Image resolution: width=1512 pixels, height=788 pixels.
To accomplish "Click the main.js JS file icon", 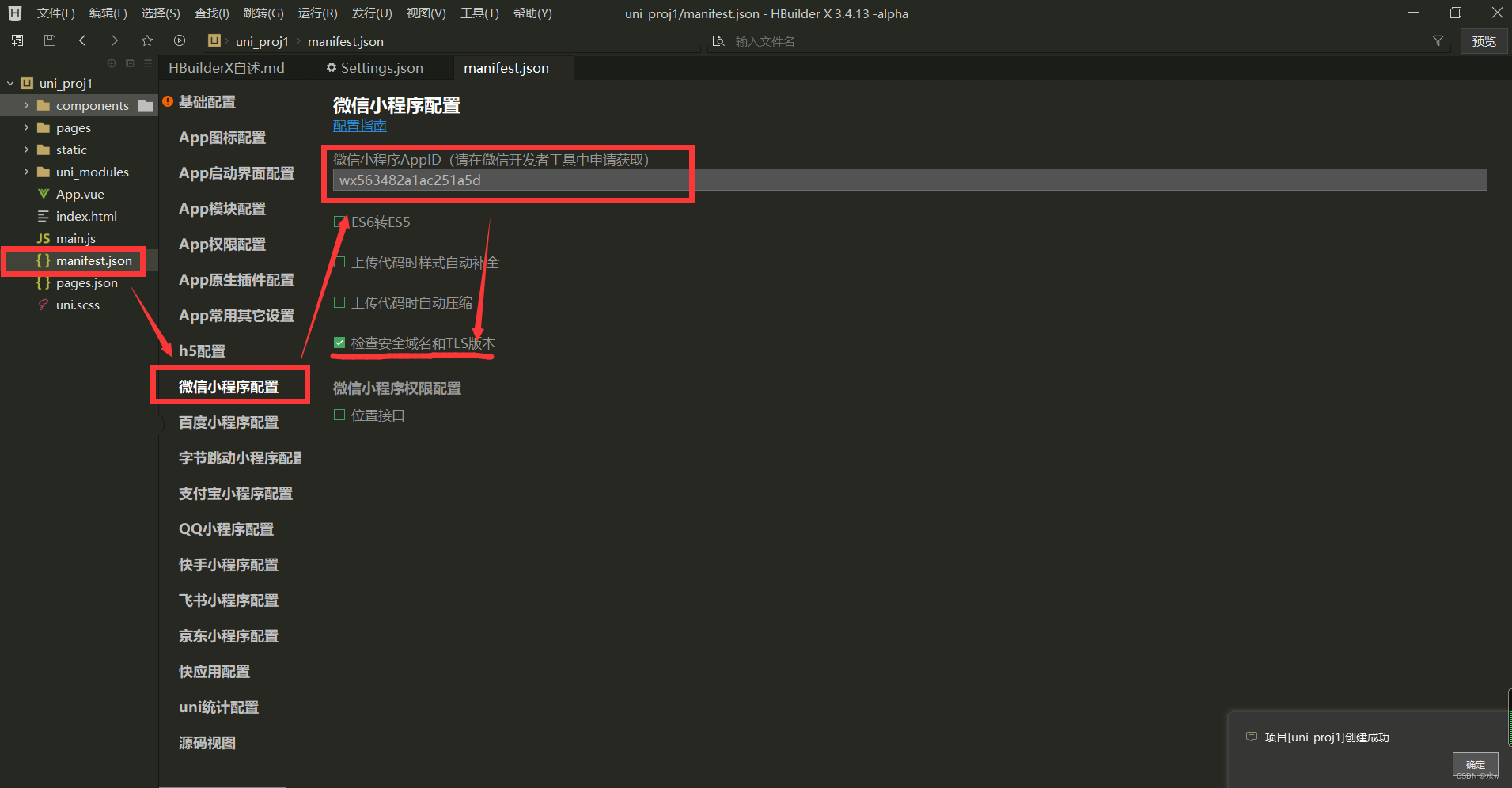I will pyautogui.click(x=44, y=238).
